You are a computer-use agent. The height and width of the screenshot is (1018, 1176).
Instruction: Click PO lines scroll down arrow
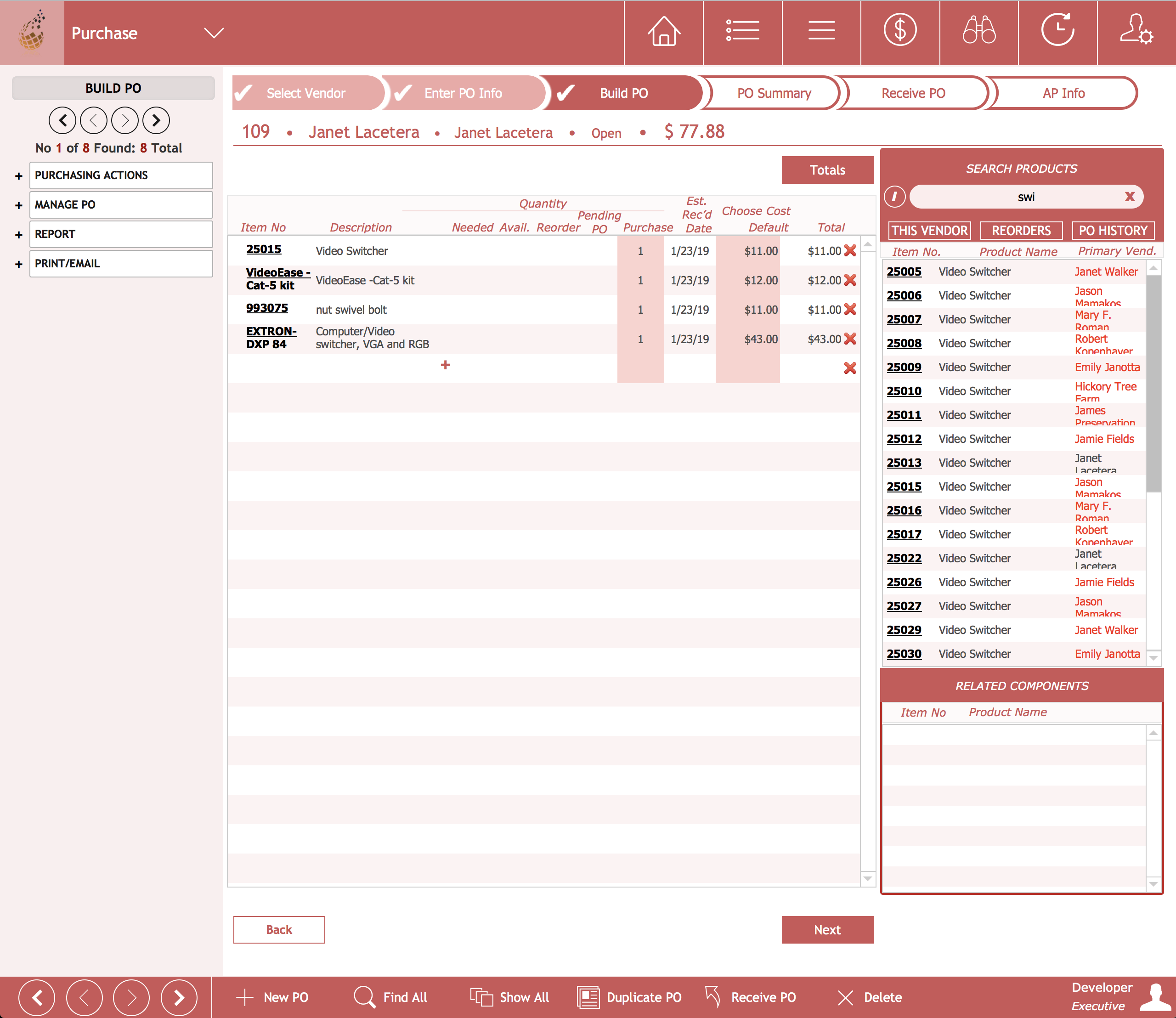point(867,878)
